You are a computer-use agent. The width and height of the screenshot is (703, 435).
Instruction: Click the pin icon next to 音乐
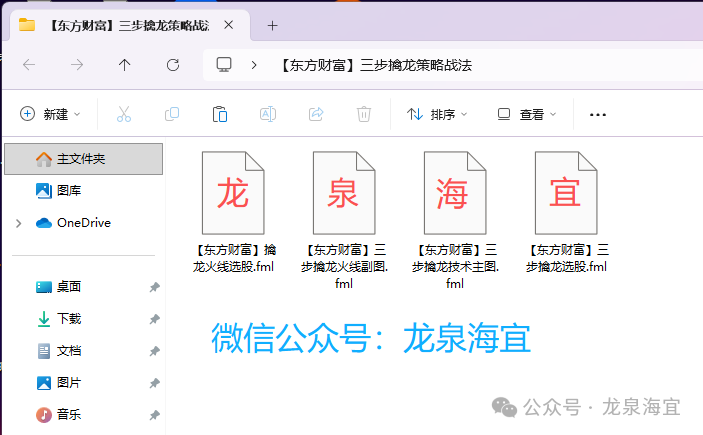(x=155, y=415)
